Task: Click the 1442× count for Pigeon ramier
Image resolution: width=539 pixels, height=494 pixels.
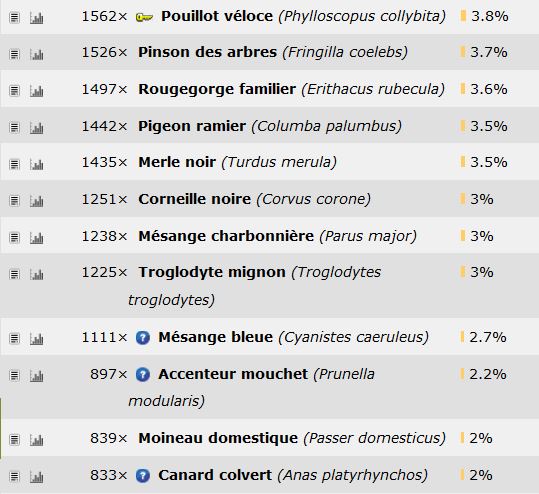Action: coord(104,126)
